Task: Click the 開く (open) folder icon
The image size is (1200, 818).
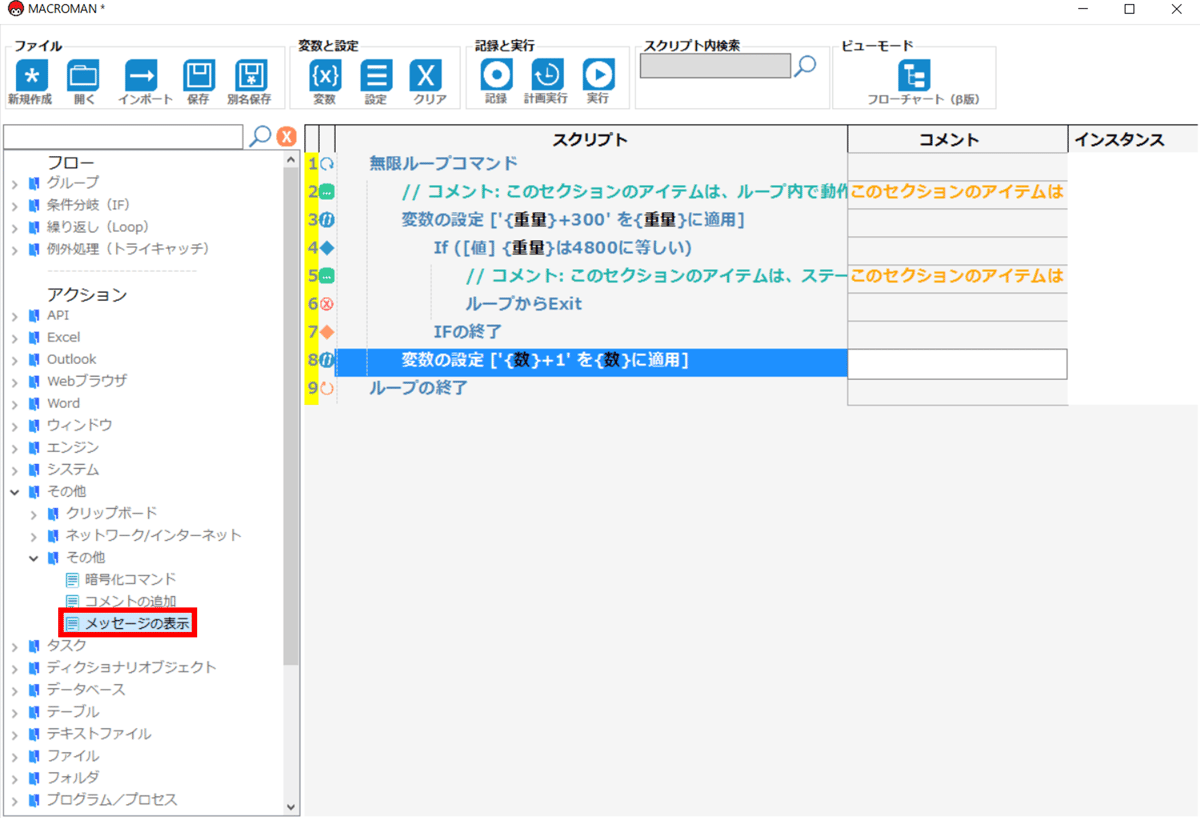Action: tap(84, 75)
